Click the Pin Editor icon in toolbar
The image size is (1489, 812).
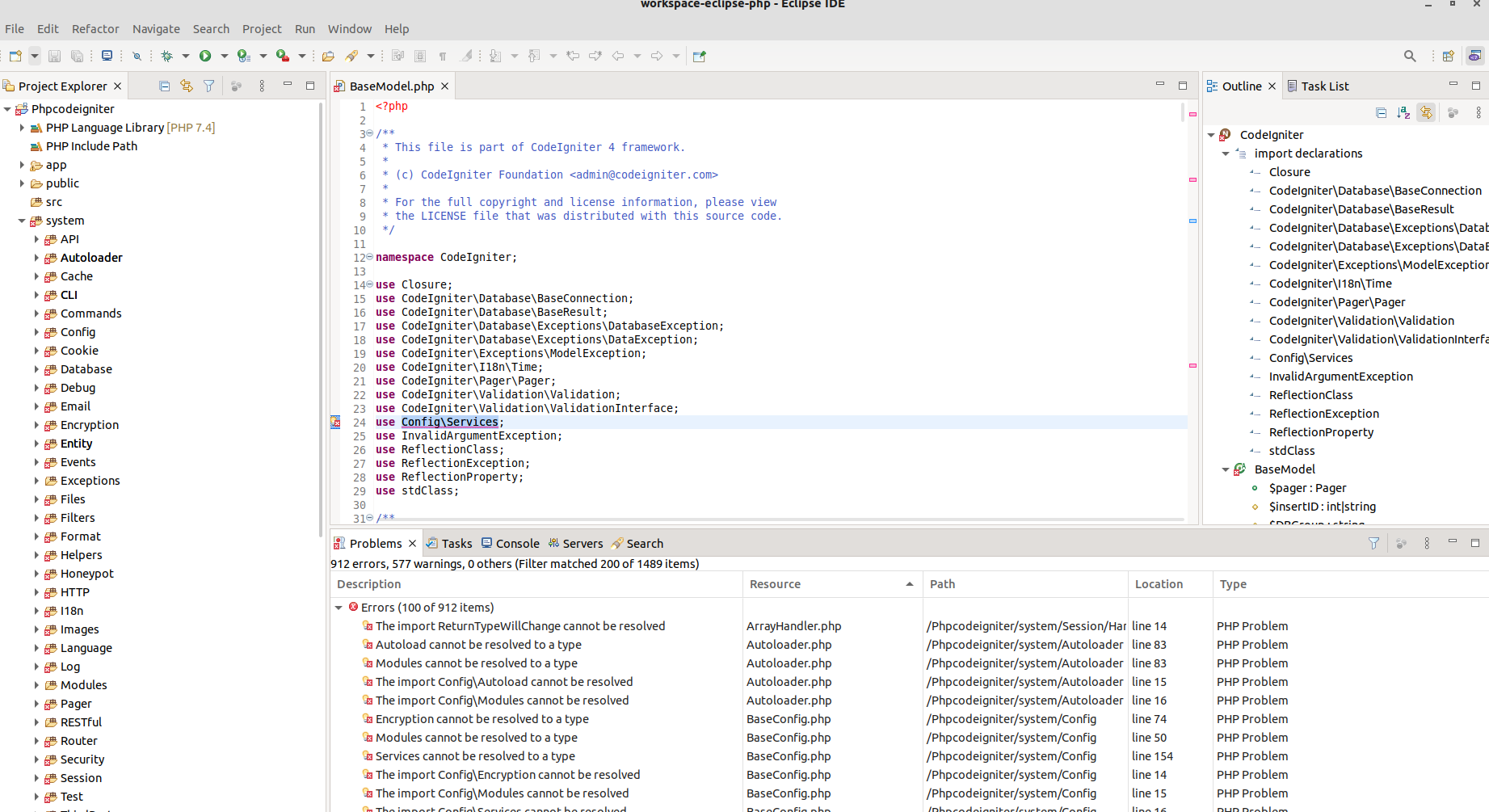pos(700,56)
